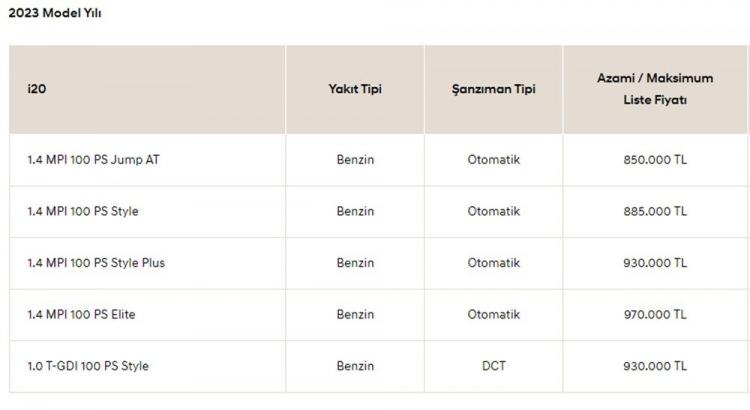The image size is (750, 410).
Task: Click the 2023 Model Yılı heading
Action: (55, 13)
